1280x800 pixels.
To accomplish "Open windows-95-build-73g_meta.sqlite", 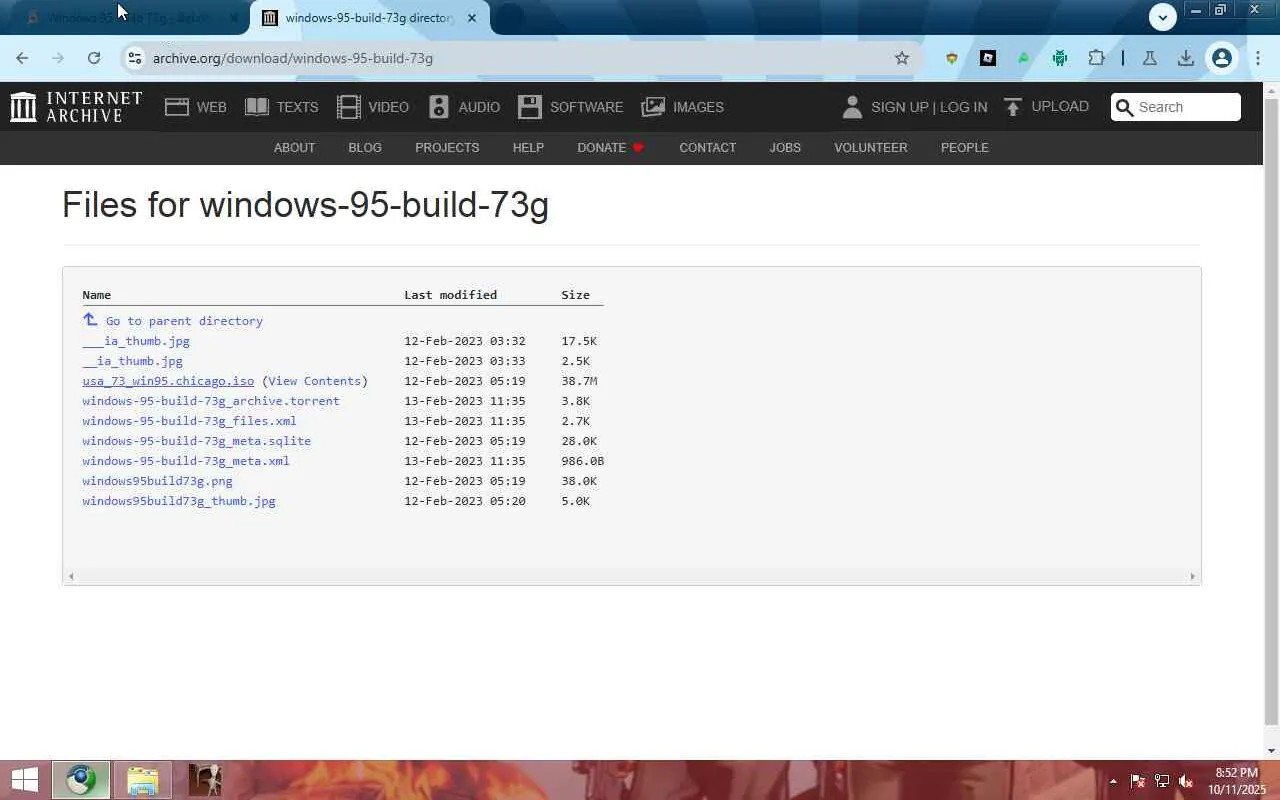I will pos(197,441).
